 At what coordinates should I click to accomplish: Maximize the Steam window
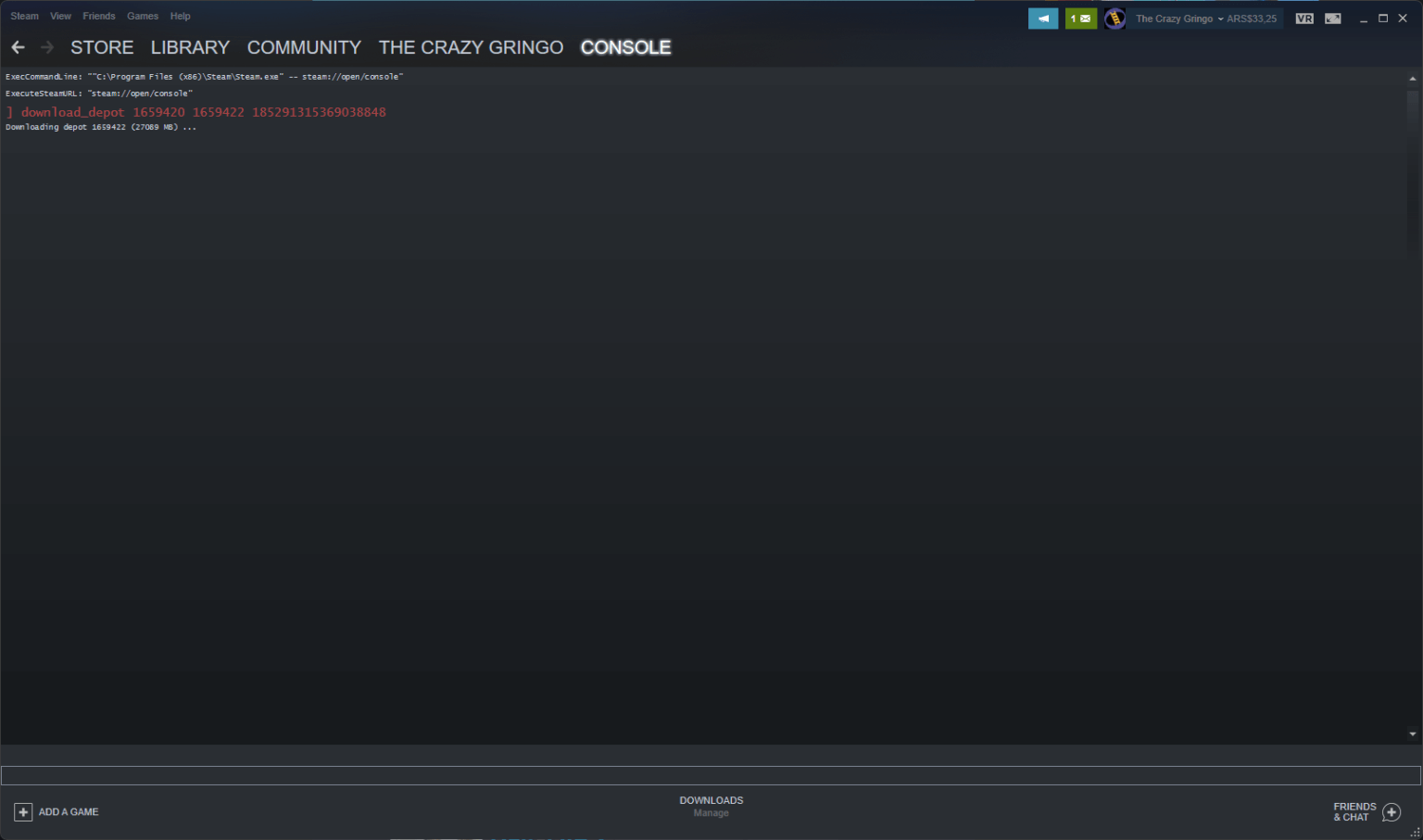(1383, 19)
